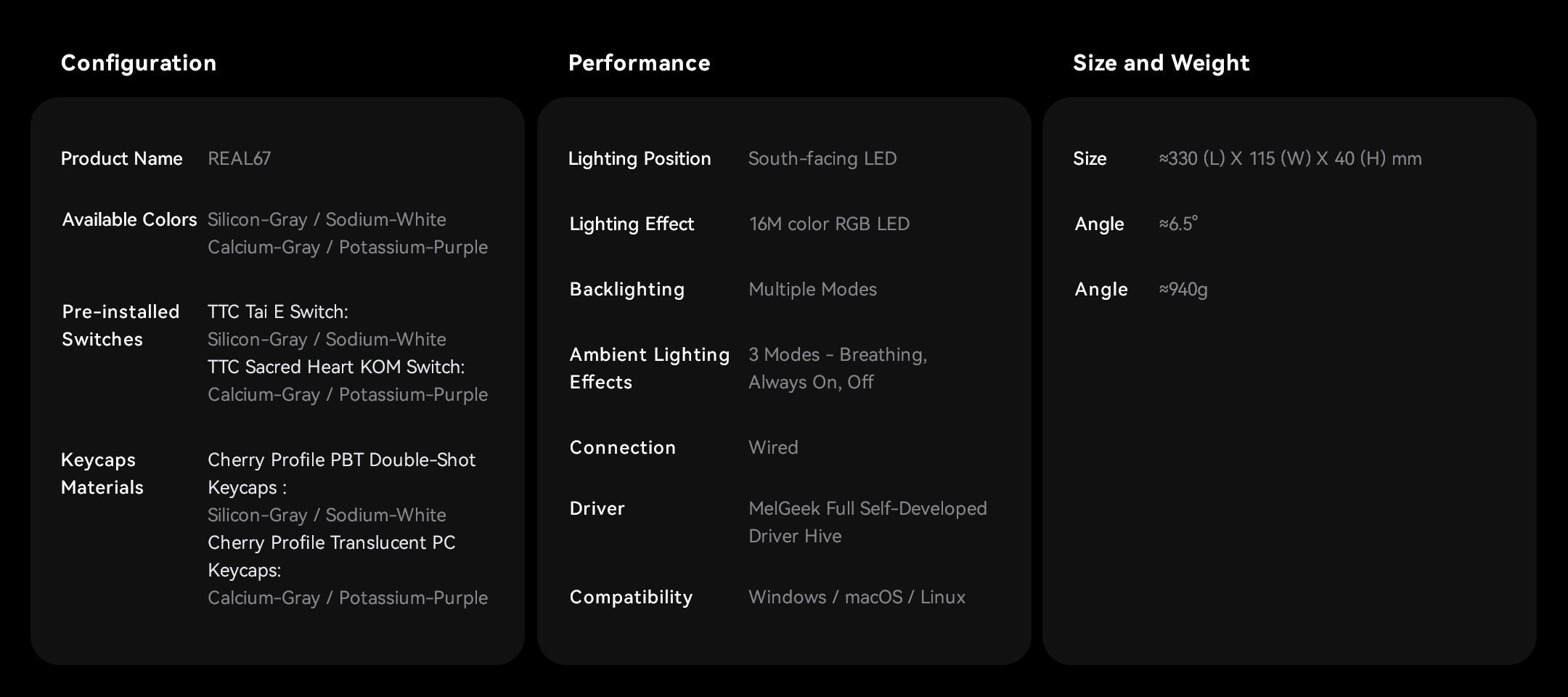
Task: Click the Available Colors label
Action: coord(129,219)
